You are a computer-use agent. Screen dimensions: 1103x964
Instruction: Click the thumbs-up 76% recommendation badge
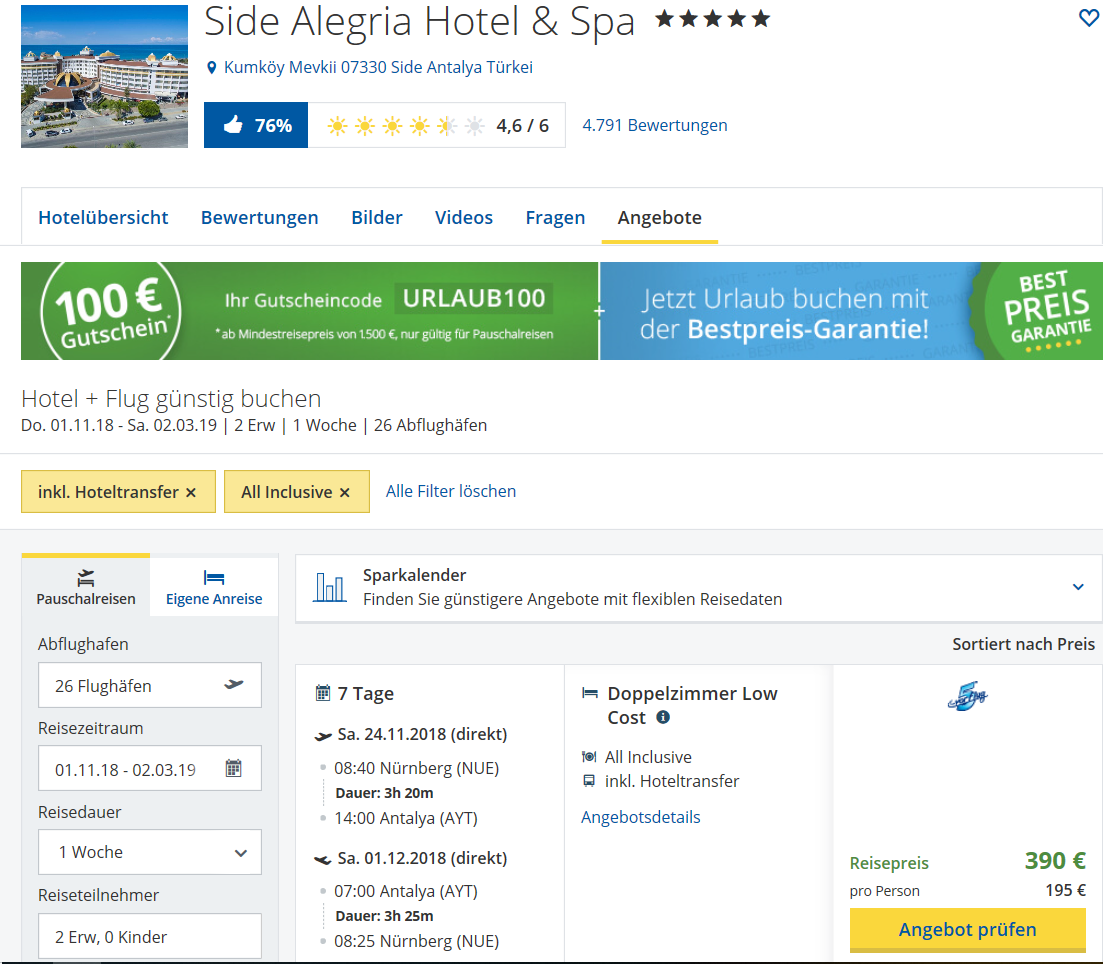click(x=256, y=125)
